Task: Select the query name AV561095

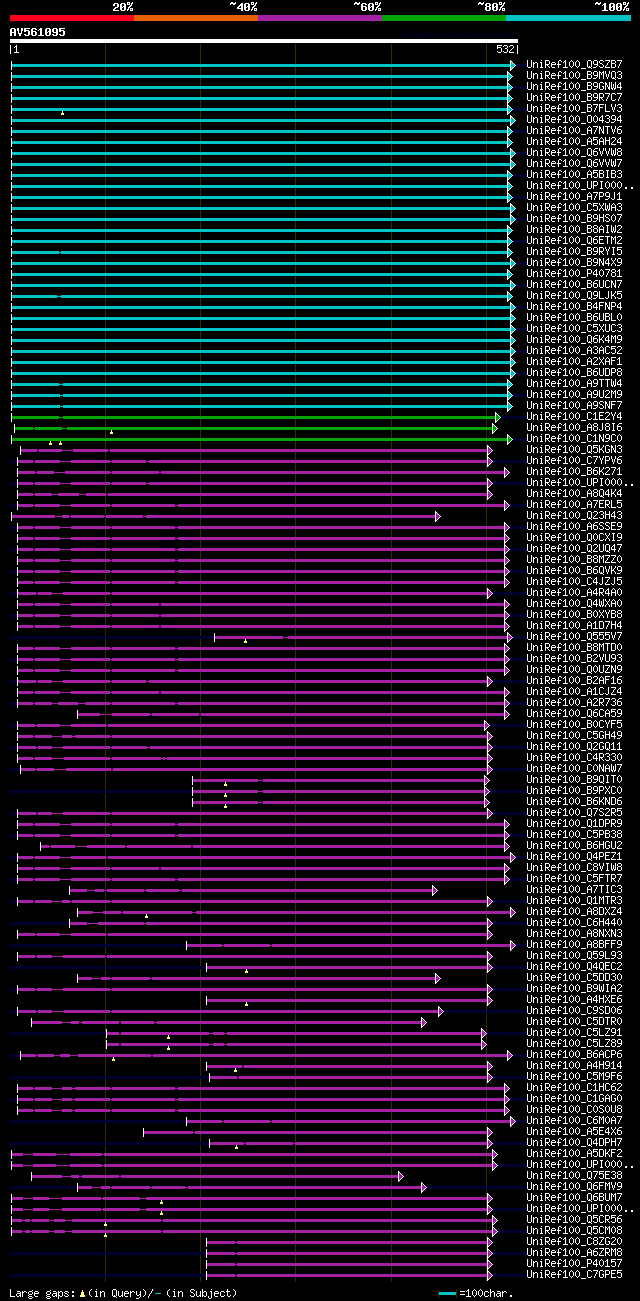Action: click(x=38, y=32)
